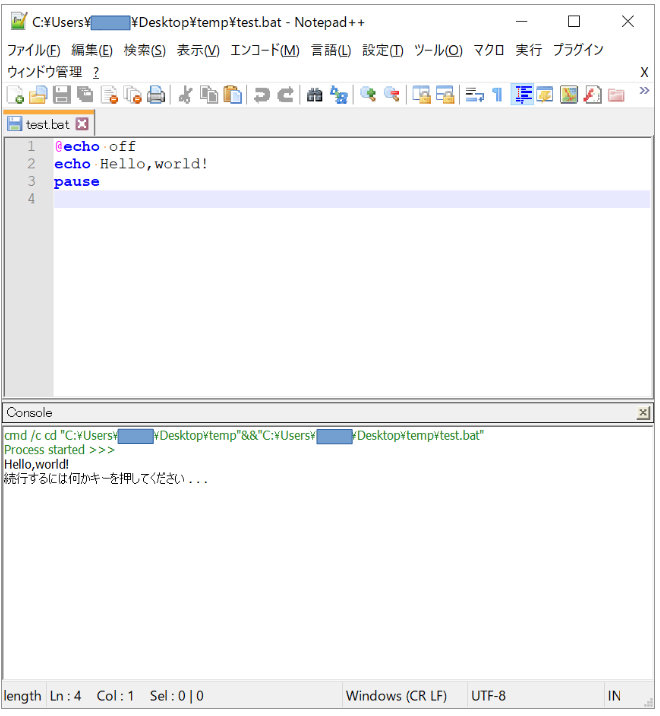Click the Save All icon
Screen dimensions: 660x716
click(x=85, y=95)
